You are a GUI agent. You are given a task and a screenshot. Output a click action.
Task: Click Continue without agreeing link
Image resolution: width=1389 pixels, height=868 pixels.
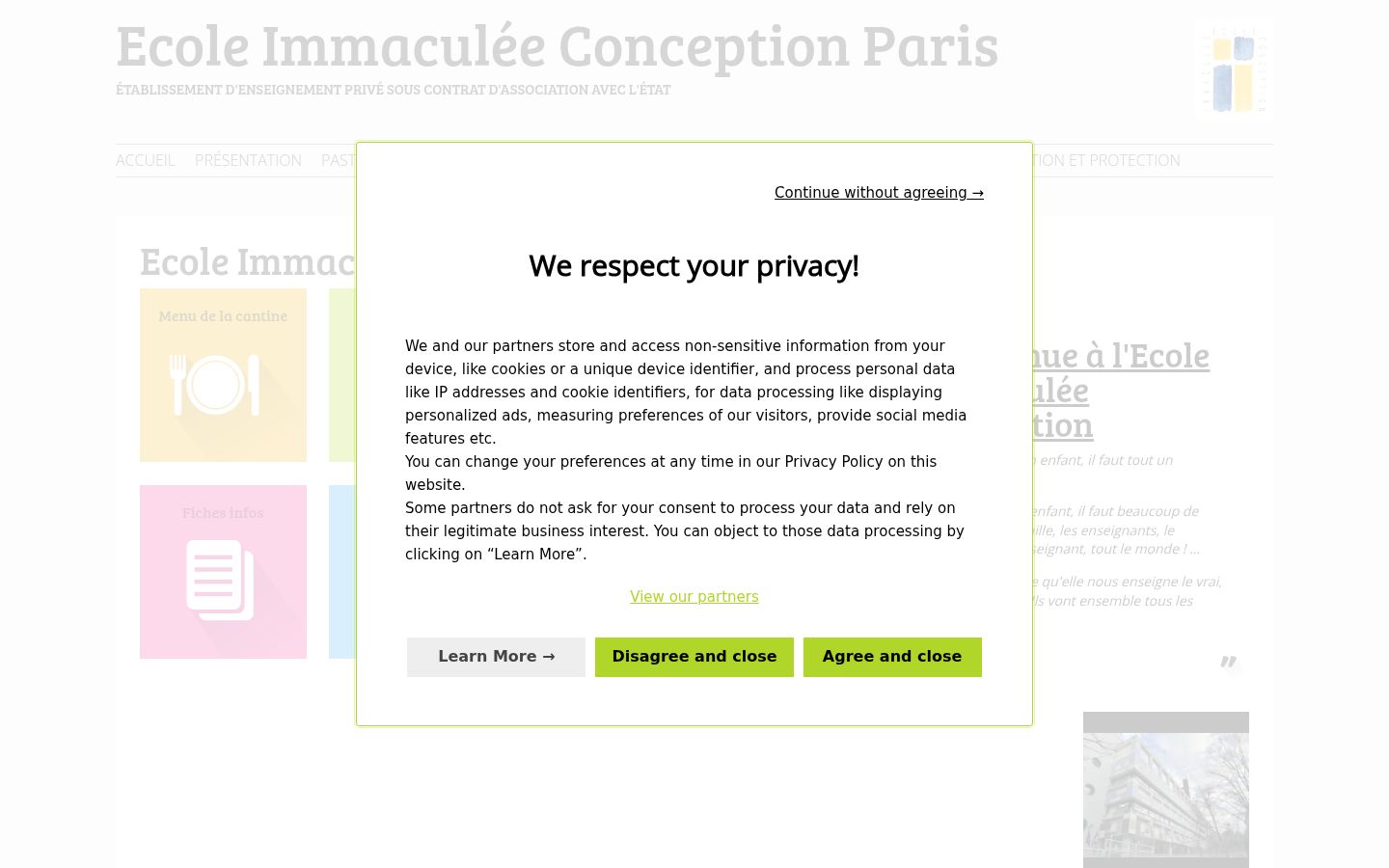coord(879,193)
